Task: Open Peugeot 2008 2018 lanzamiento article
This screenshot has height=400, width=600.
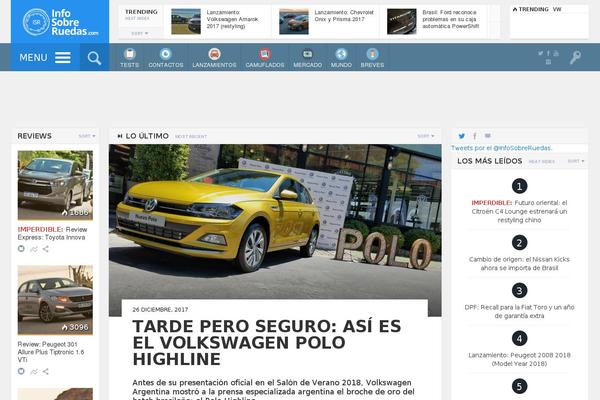Action: pyautogui.click(x=519, y=359)
